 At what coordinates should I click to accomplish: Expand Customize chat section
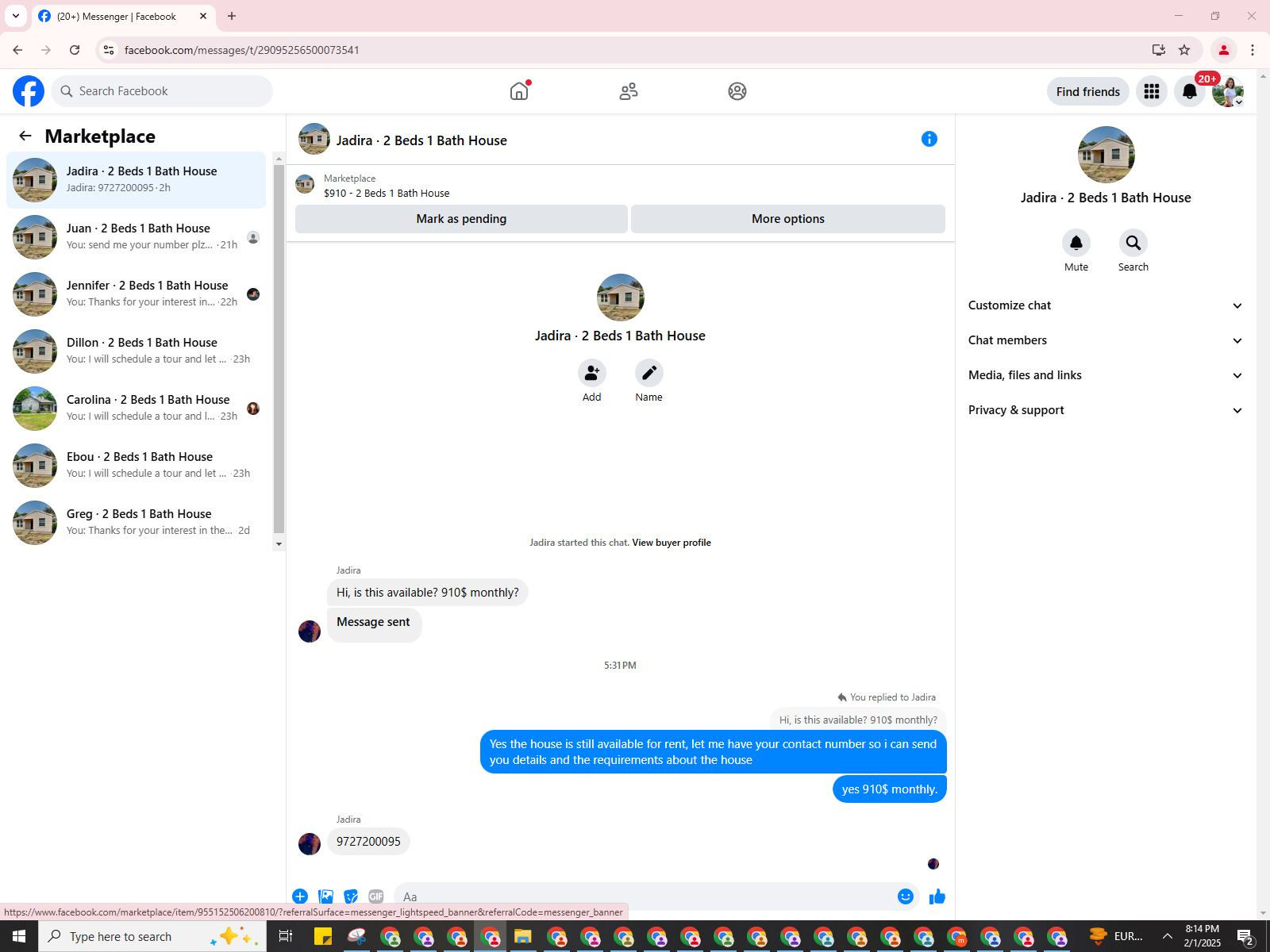click(1105, 305)
